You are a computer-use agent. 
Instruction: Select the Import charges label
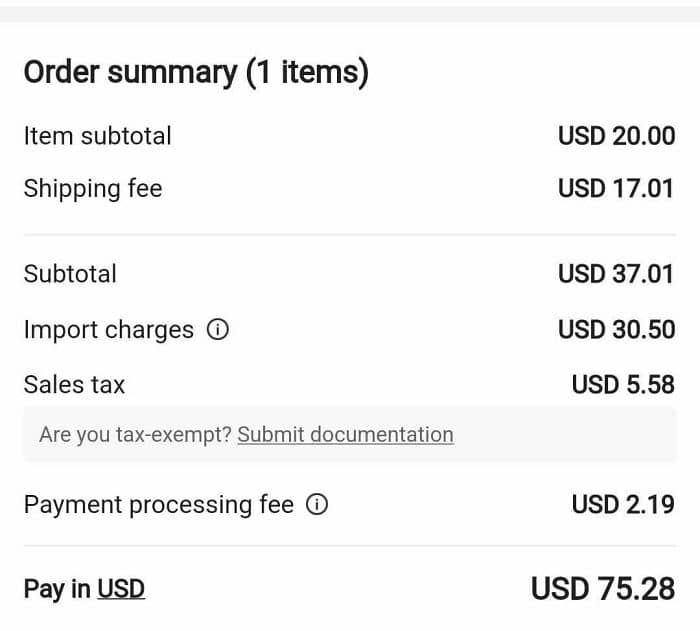click(x=109, y=330)
